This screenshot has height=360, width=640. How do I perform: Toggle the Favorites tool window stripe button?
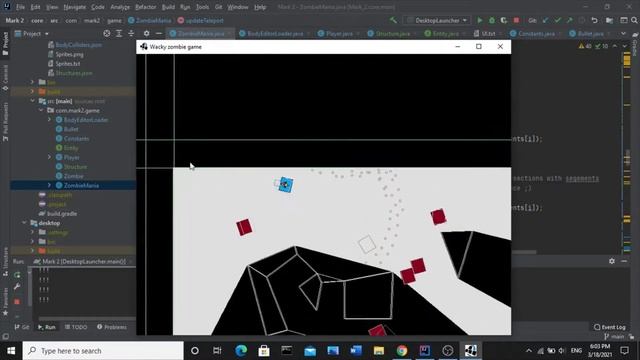click(5, 301)
